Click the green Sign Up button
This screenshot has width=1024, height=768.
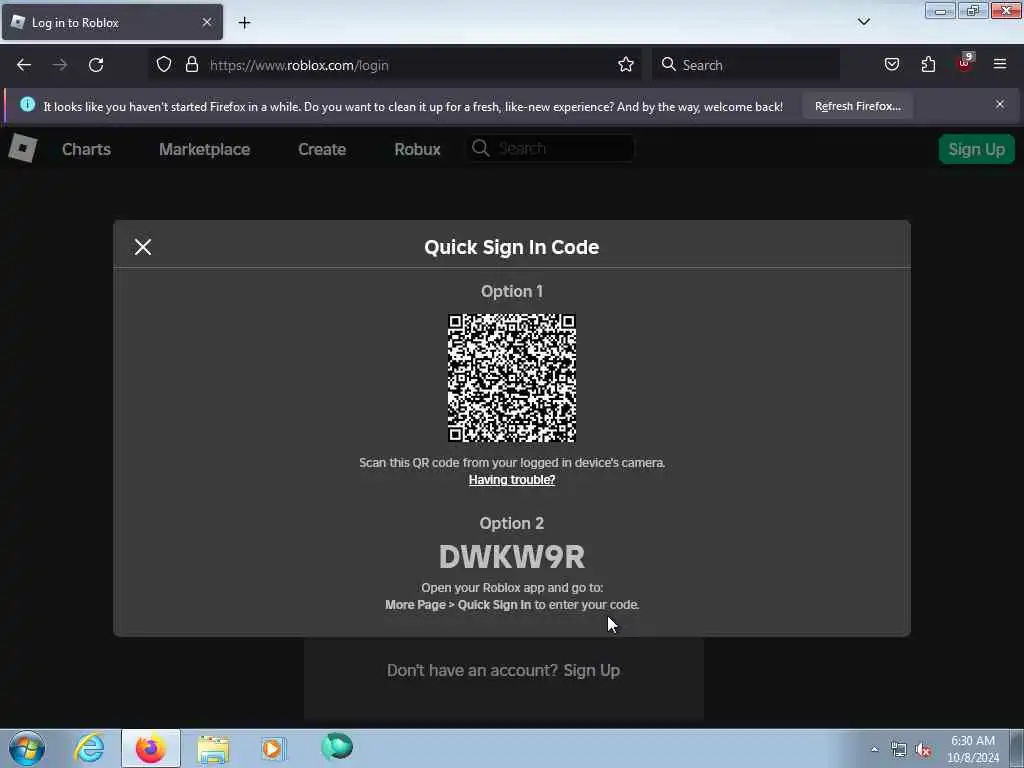tap(976, 149)
